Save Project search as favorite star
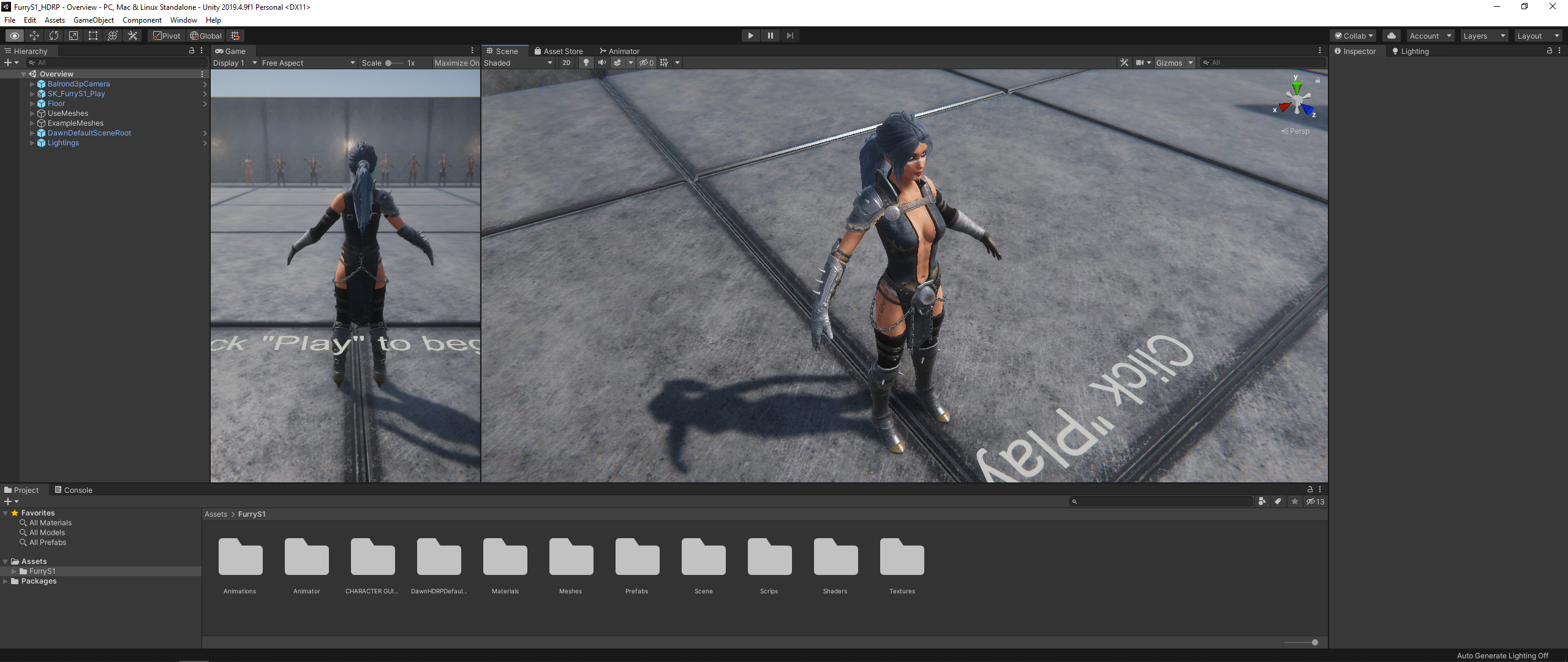 pyautogui.click(x=1294, y=501)
